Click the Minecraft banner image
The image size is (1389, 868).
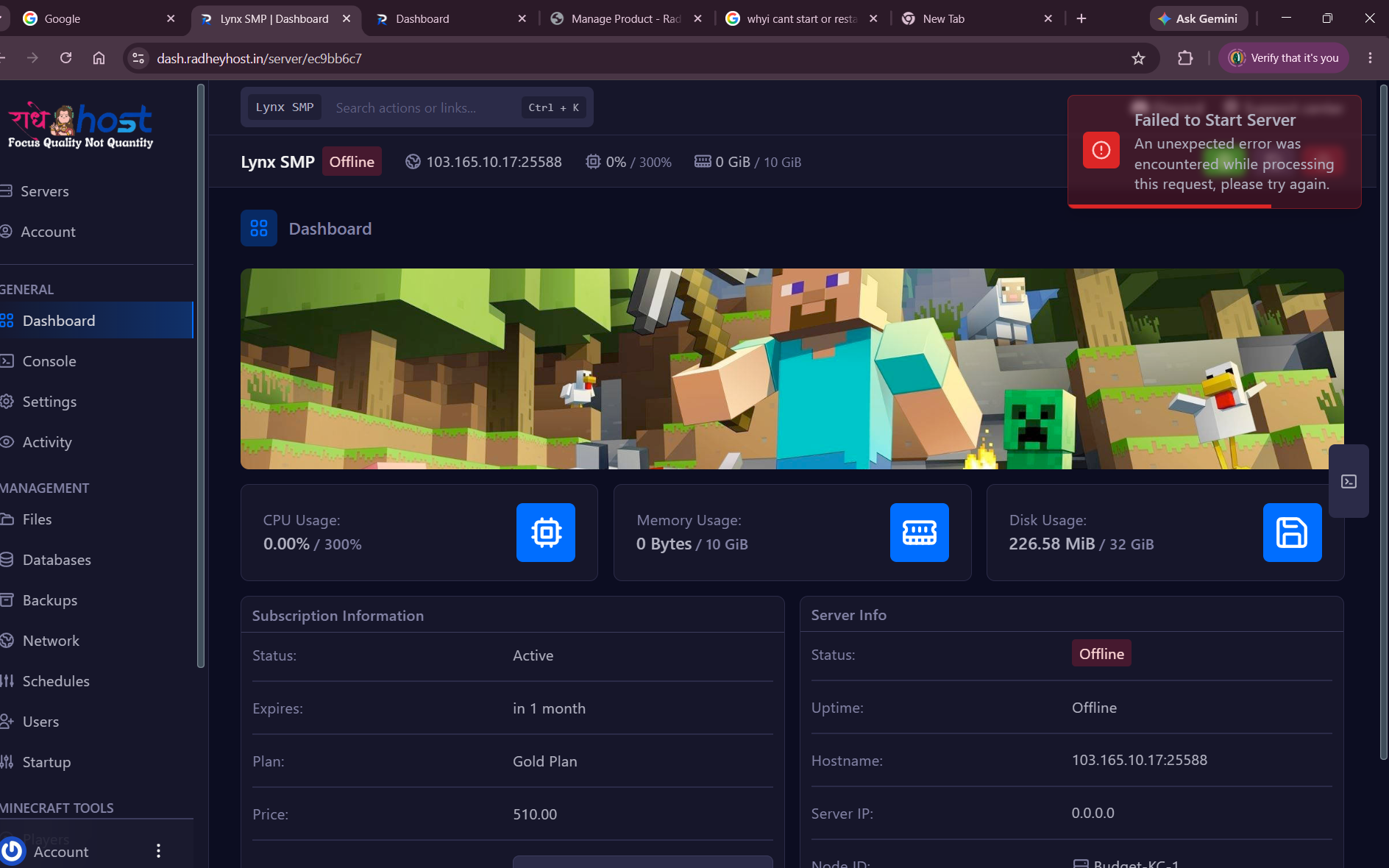pos(792,369)
